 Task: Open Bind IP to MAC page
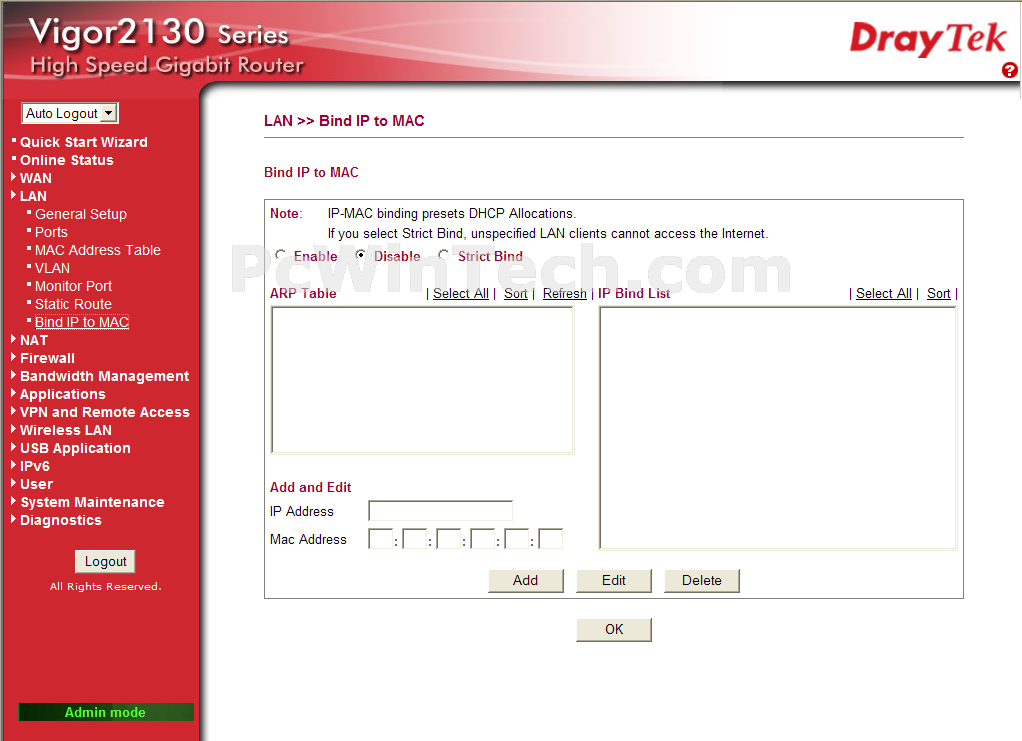pos(81,322)
